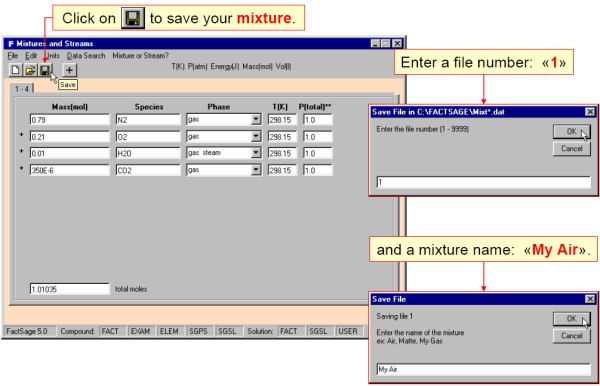Click the T(K) field in the N2 row

pos(282,120)
